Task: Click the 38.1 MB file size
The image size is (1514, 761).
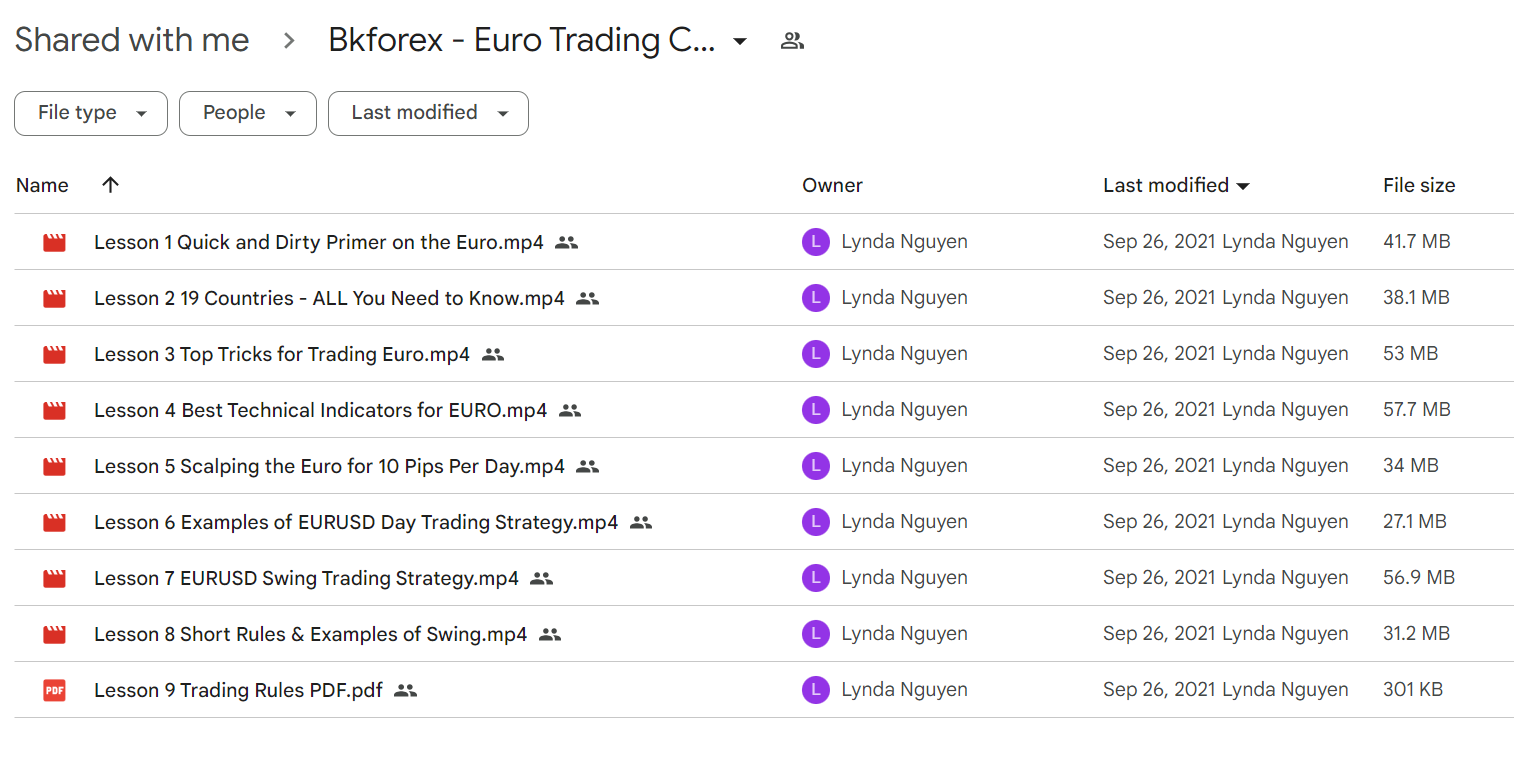Action: (1416, 298)
